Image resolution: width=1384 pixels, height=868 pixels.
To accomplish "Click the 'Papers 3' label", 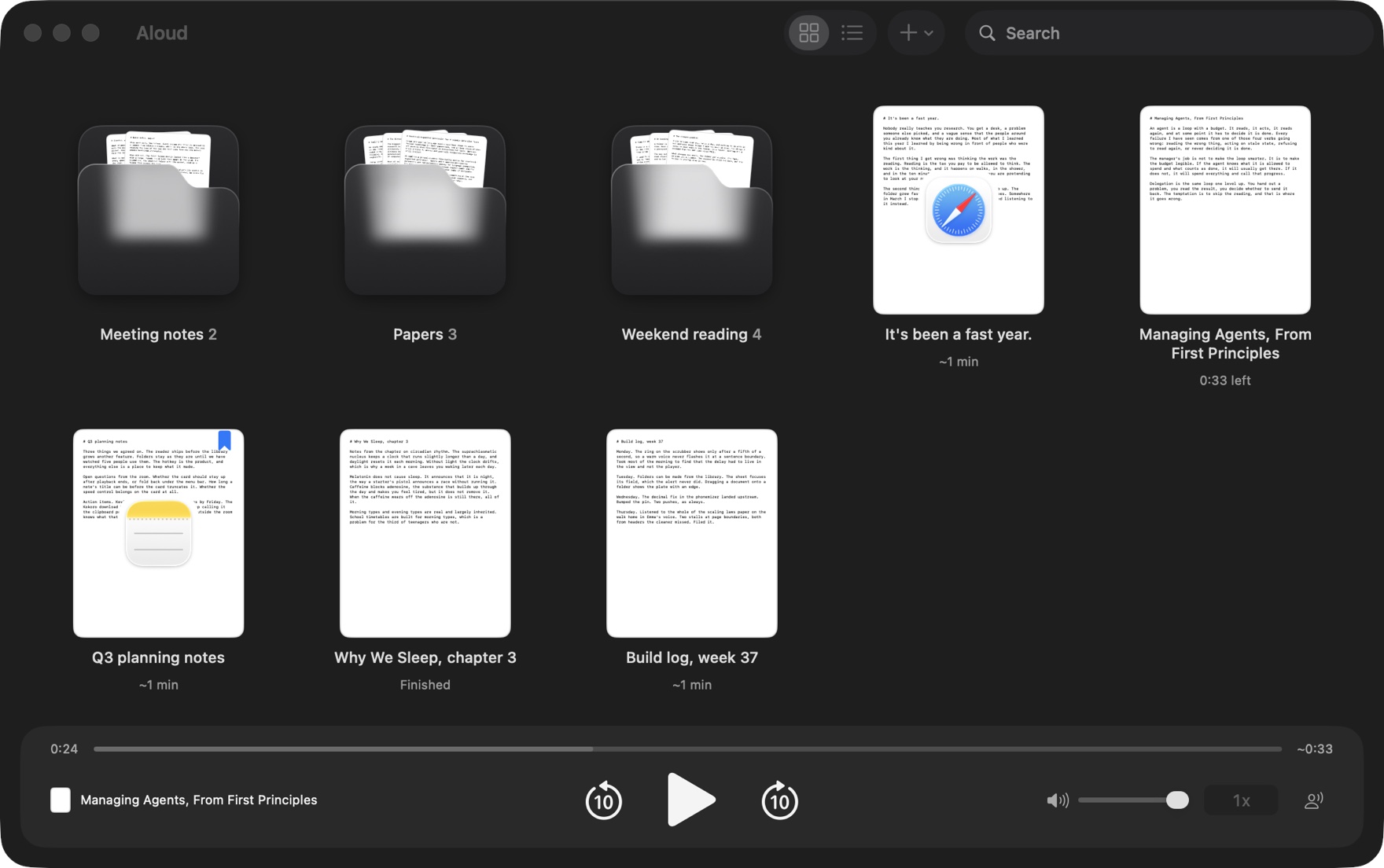I will tap(425, 334).
